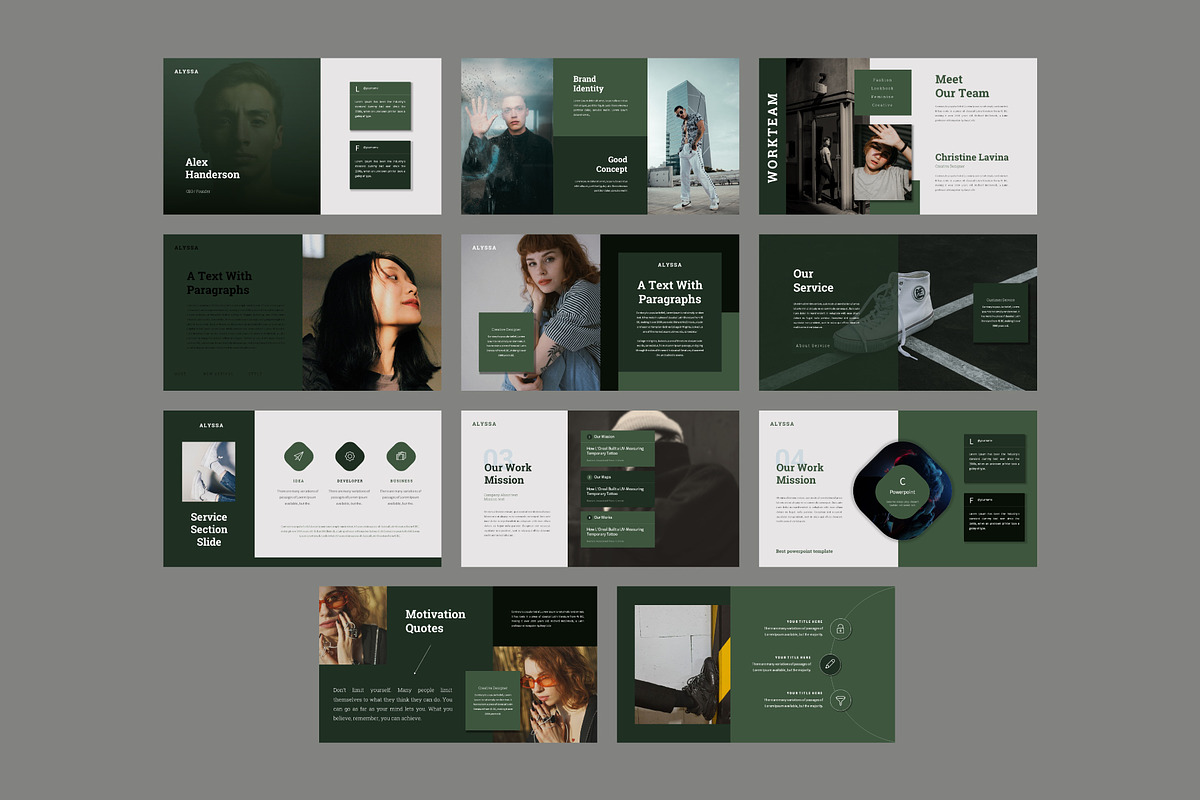Screen dimensions: 1200x800
Task: Select photo of man with hand on glass
Action: coord(507,136)
